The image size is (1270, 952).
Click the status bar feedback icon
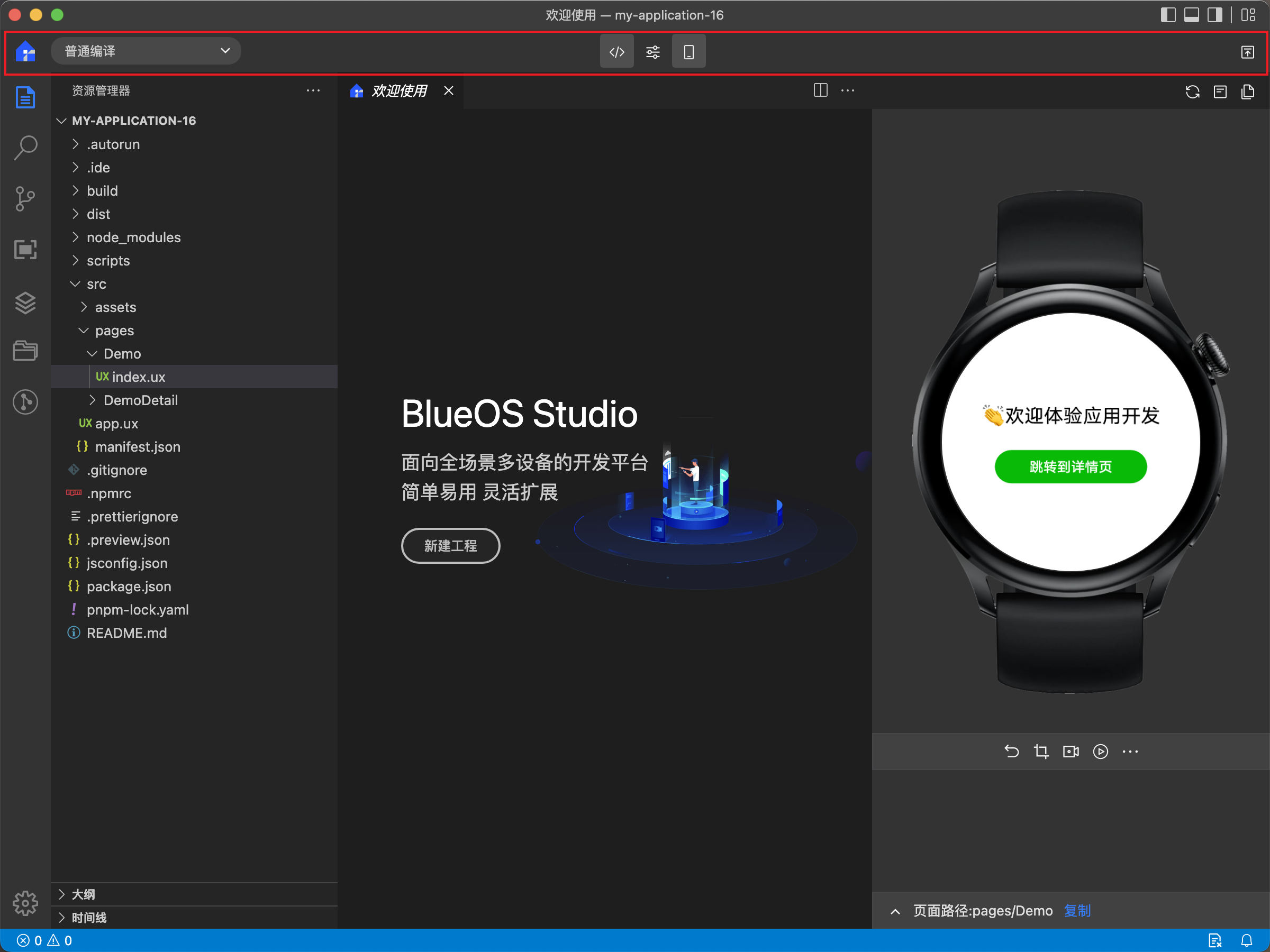coord(1215,940)
